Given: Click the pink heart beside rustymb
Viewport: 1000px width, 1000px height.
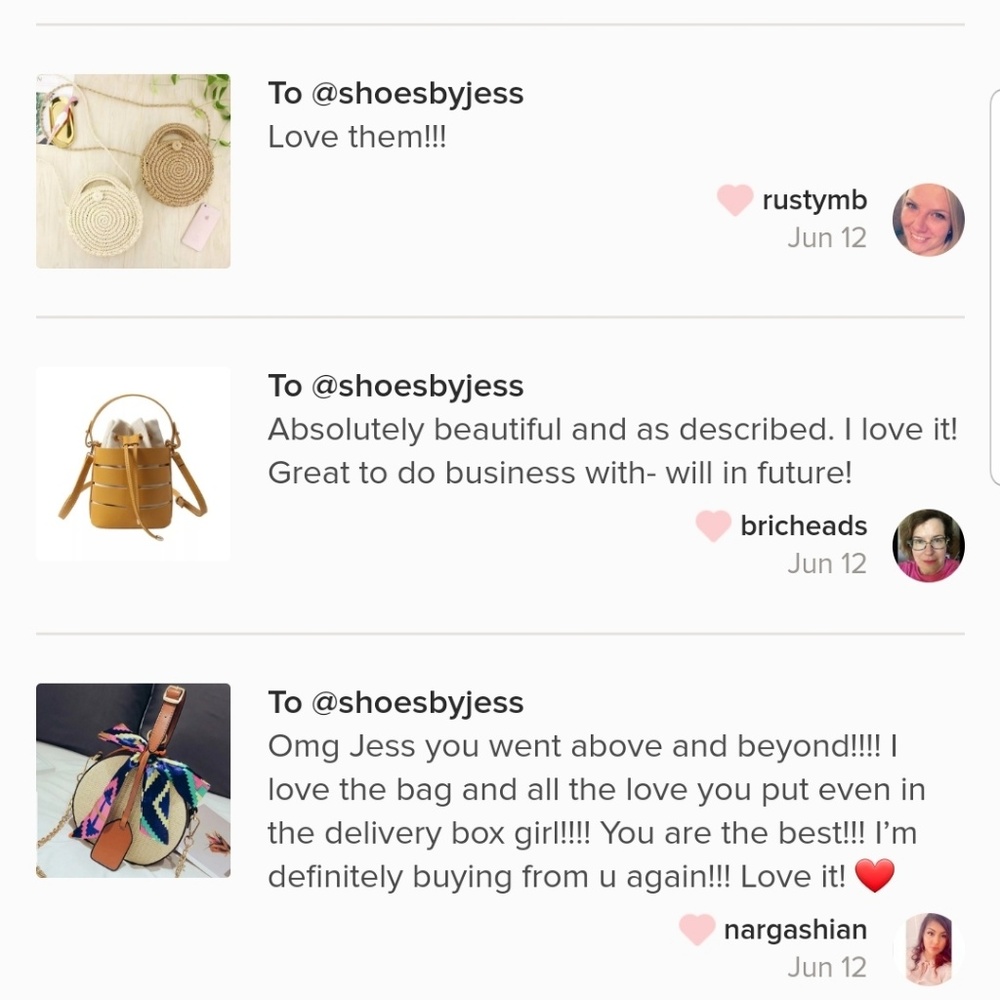Looking at the screenshot, I should (x=735, y=200).
